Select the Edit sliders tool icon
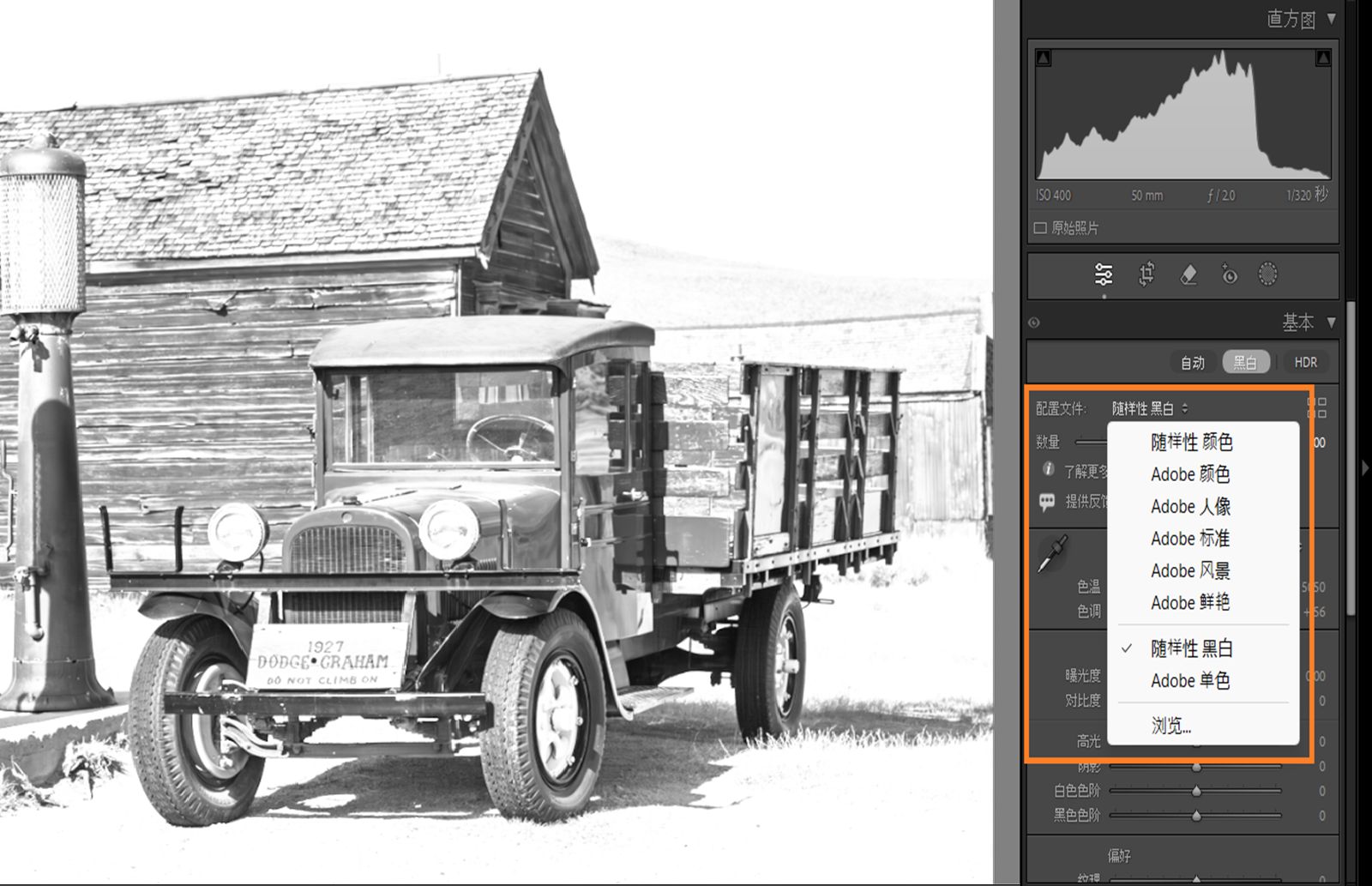Screen dimensions: 1372x886 [1104, 274]
